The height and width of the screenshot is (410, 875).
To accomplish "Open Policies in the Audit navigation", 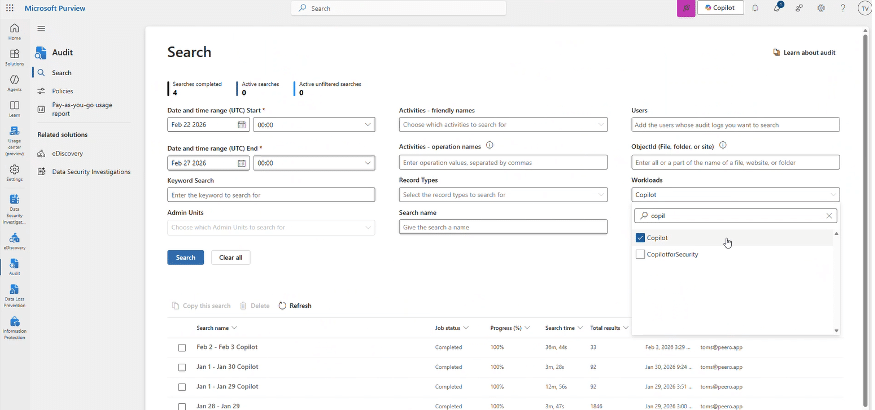I will (62, 90).
